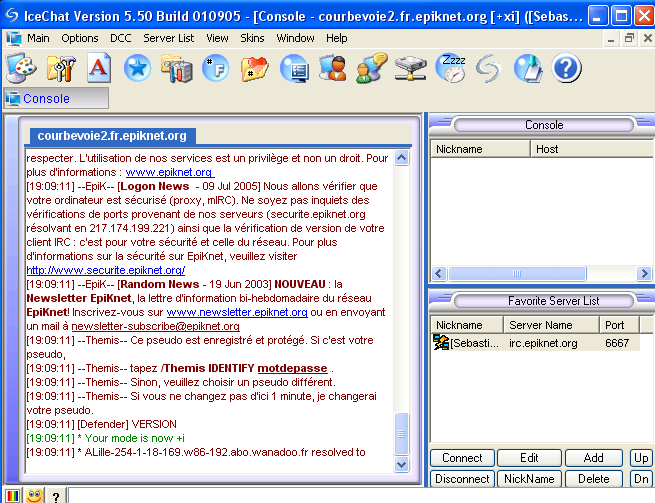Open the http://www.securite.epiknet.org/ link

(x=106, y=270)
